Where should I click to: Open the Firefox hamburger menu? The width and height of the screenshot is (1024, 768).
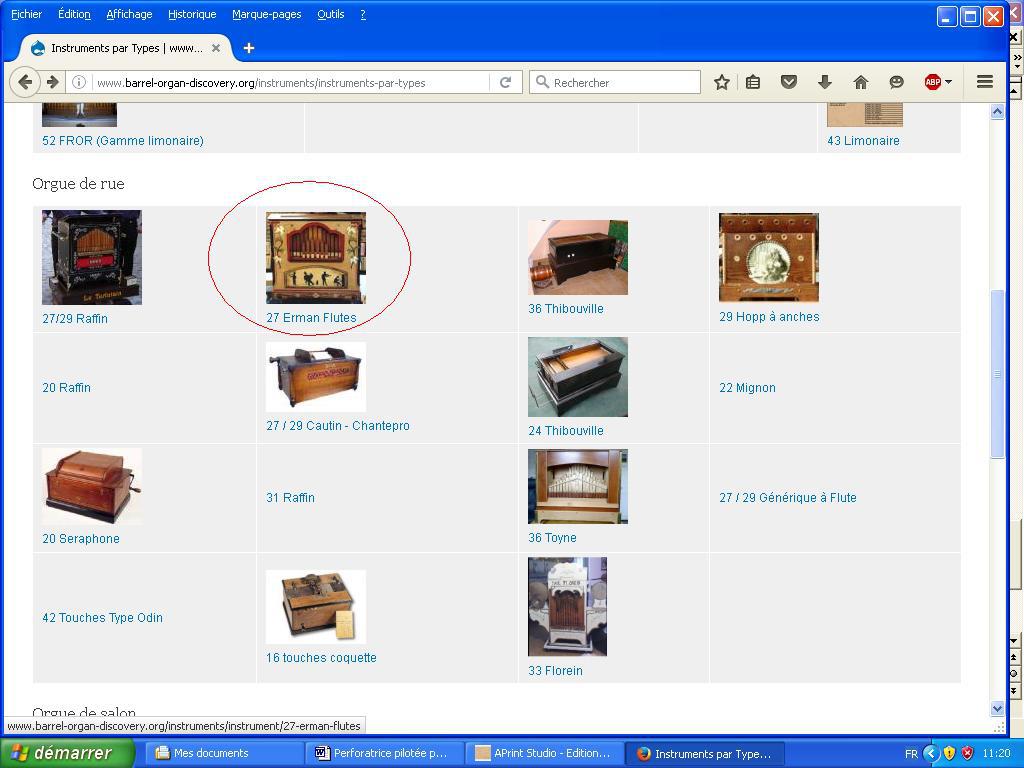(x=984, y=83)
